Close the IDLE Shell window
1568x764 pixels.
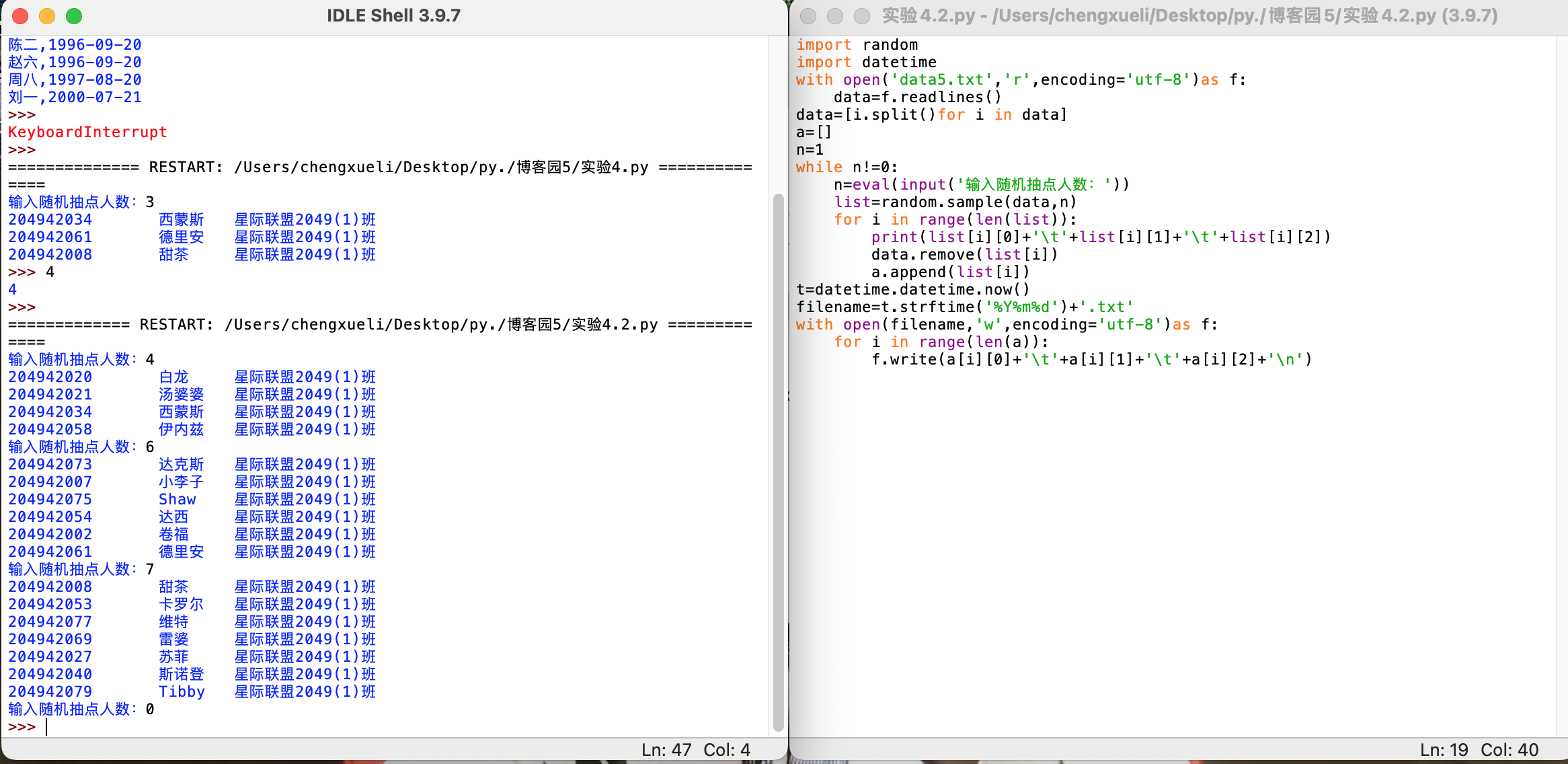coord(20,16)
